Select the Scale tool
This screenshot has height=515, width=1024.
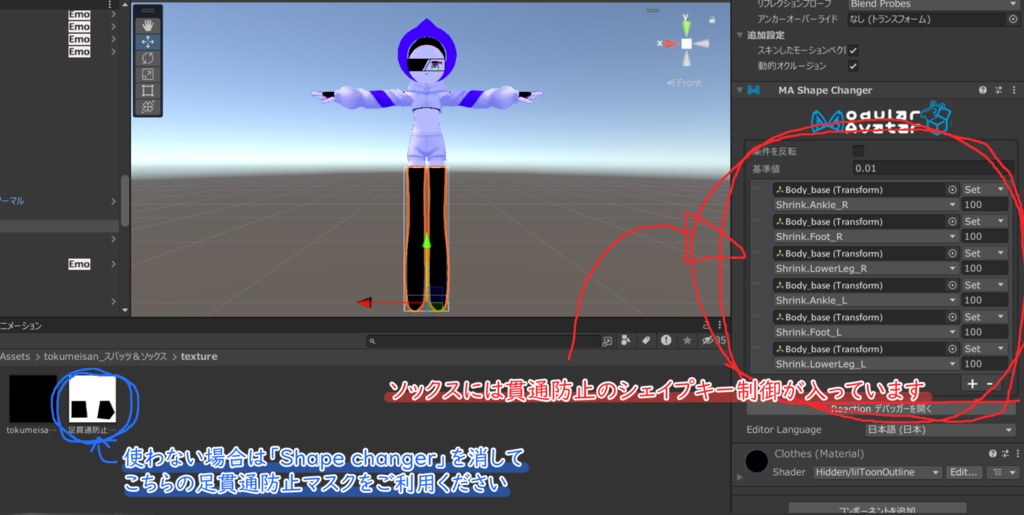148,74
